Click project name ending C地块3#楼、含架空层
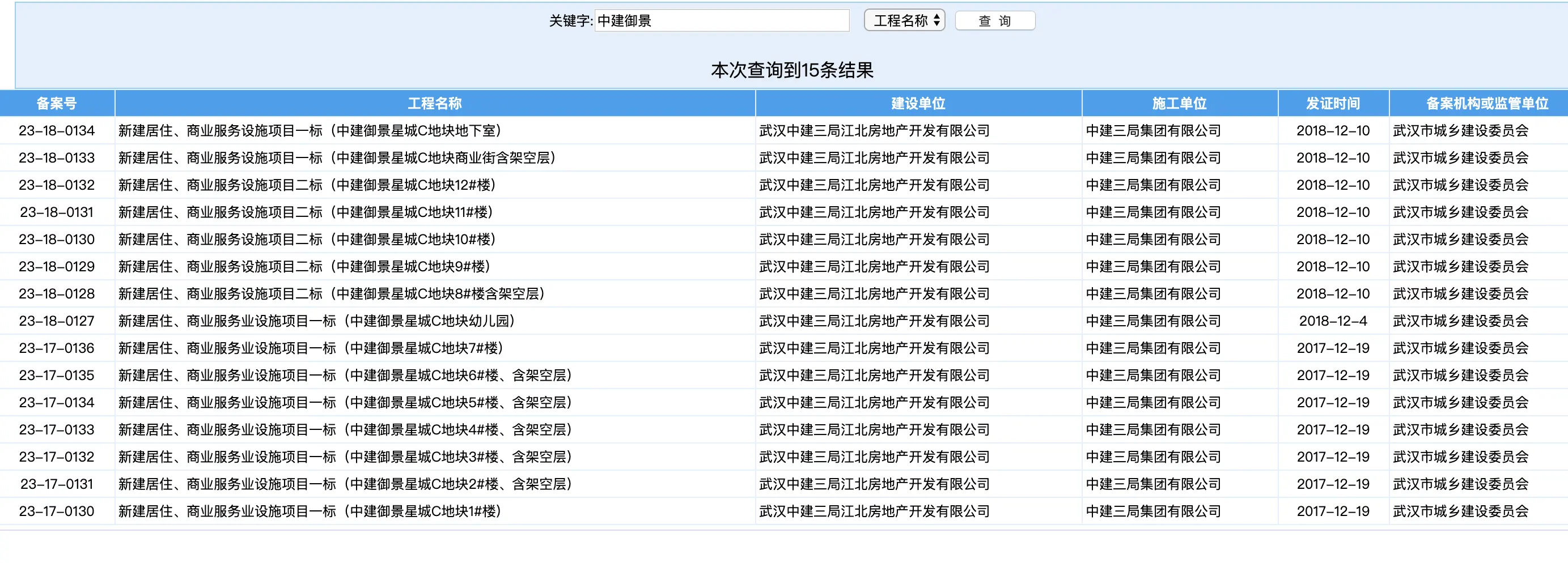The image size is (1568, 563). click(347, 457)
